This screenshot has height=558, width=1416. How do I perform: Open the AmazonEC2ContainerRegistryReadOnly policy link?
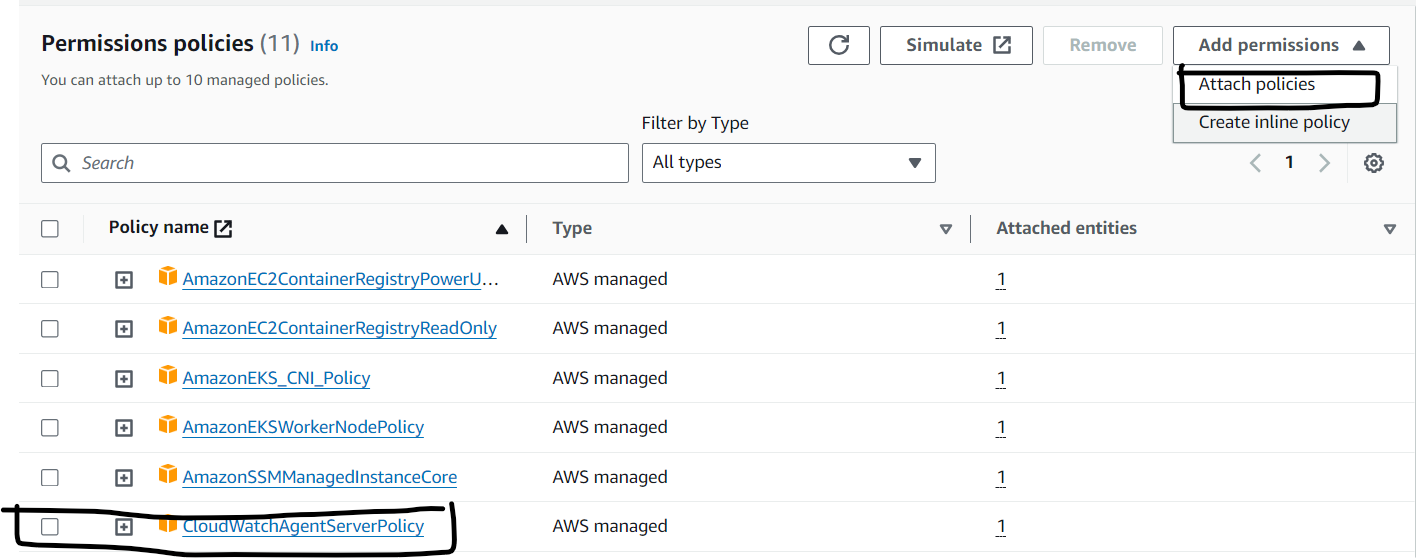340,329
